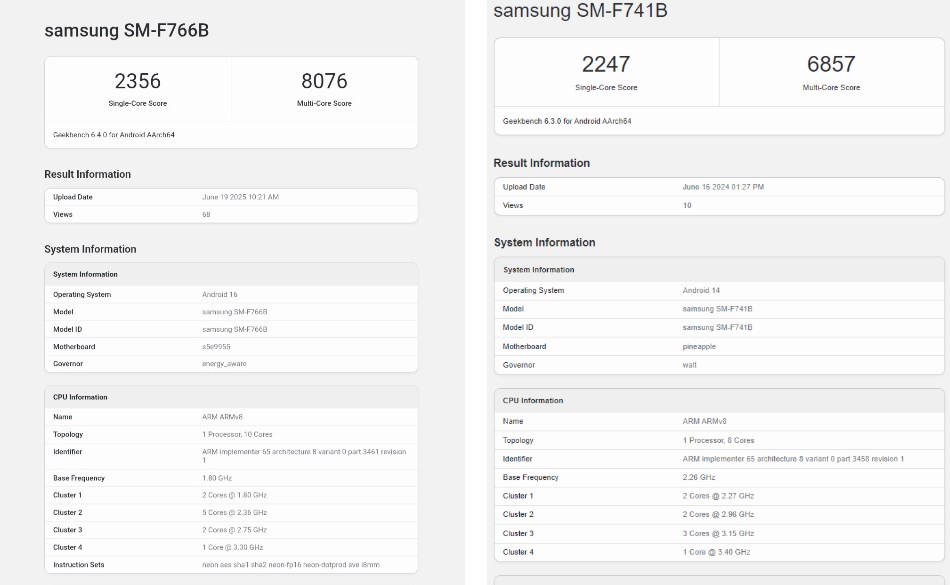Viewport: 950px width, 585px height.
Task: Select the 'Android 16' operating system value
Action: (x=220, y=294)
